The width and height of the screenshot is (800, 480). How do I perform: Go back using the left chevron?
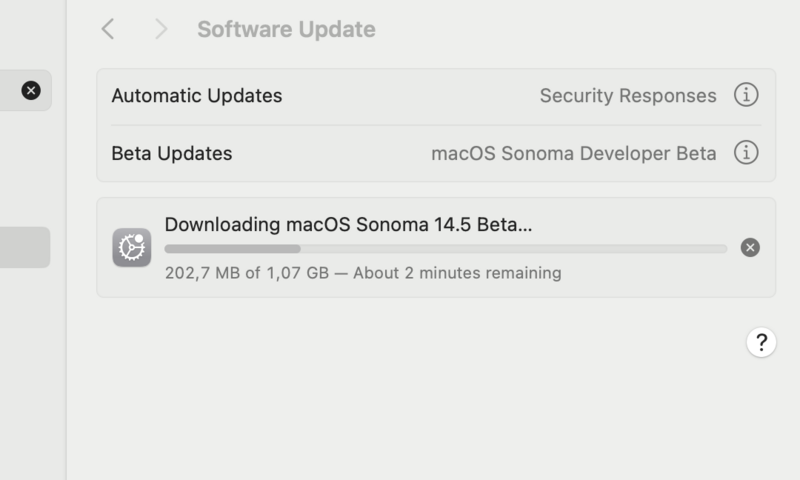pyautogui.click(x=108, y=30)
